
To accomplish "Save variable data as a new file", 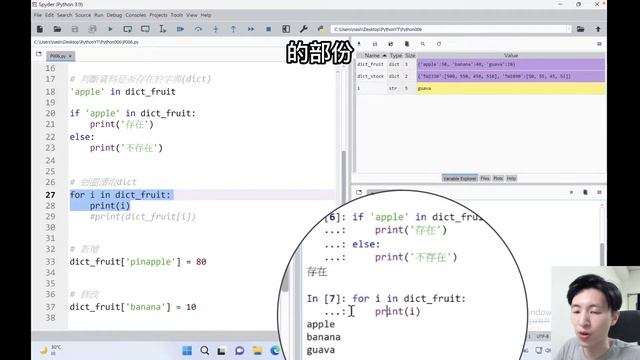I will tap(391, 44).
